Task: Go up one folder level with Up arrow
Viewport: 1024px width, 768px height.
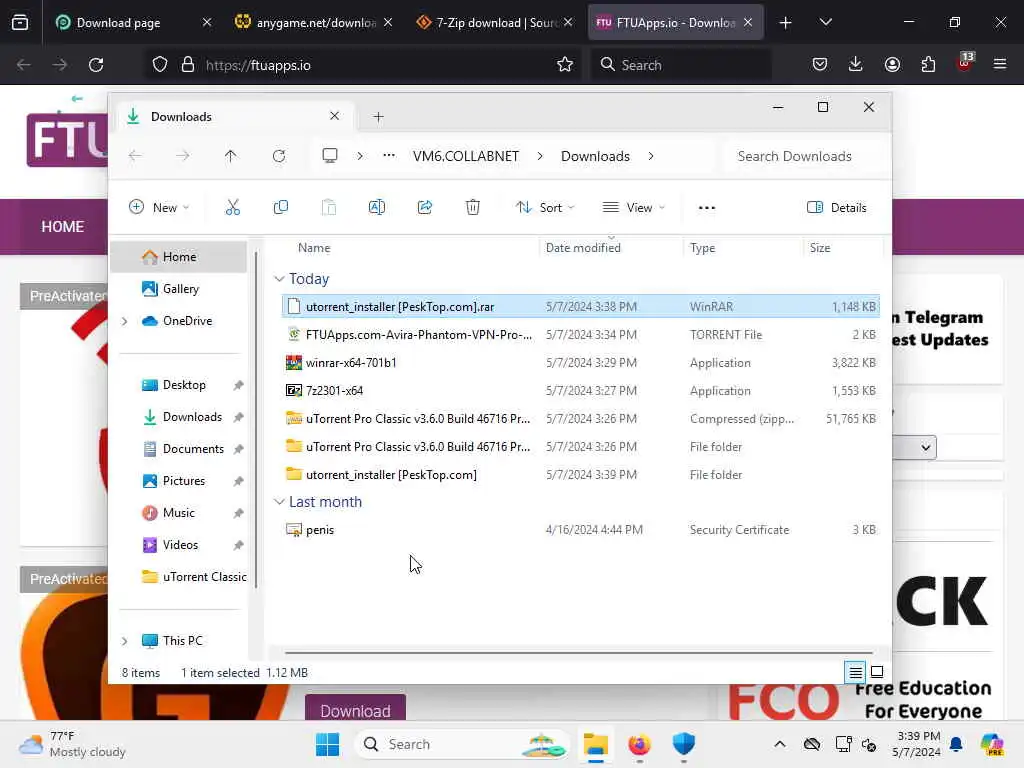Action: click(231, 156)
